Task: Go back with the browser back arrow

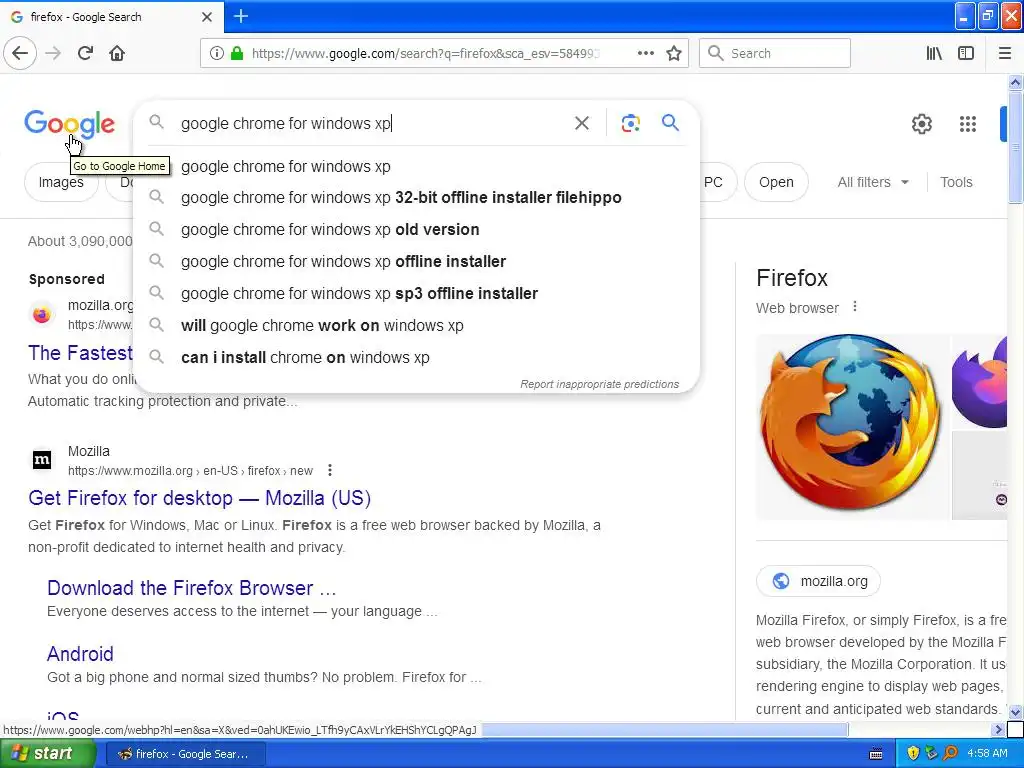Action: [x=20, y=53]
